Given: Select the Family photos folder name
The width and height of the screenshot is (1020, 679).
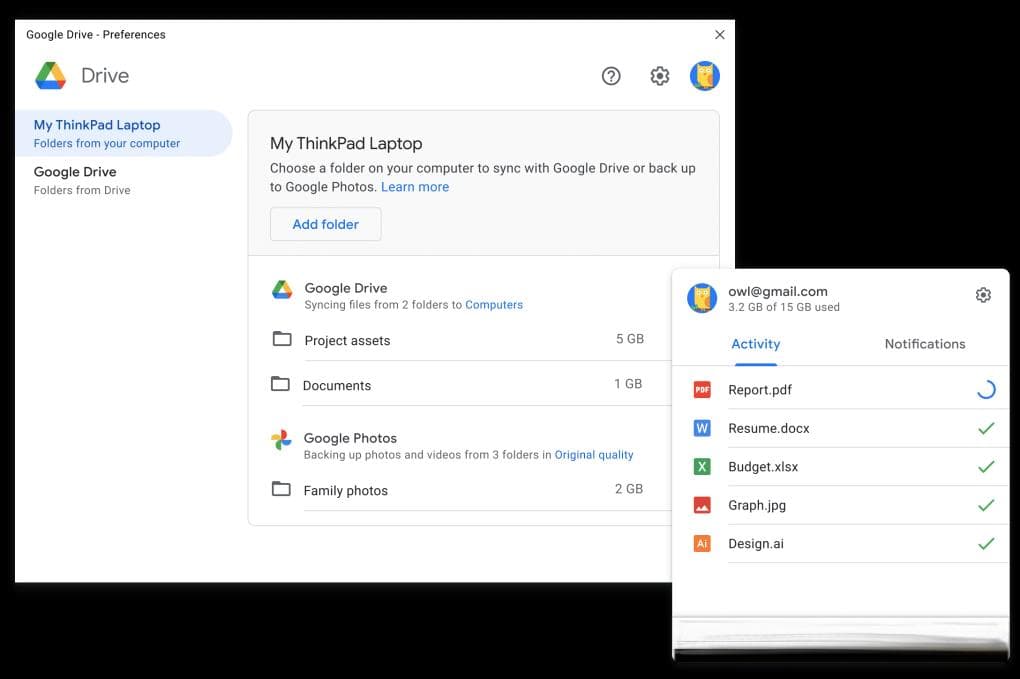Looking at the screenshot, I should [x=345, y=490].
